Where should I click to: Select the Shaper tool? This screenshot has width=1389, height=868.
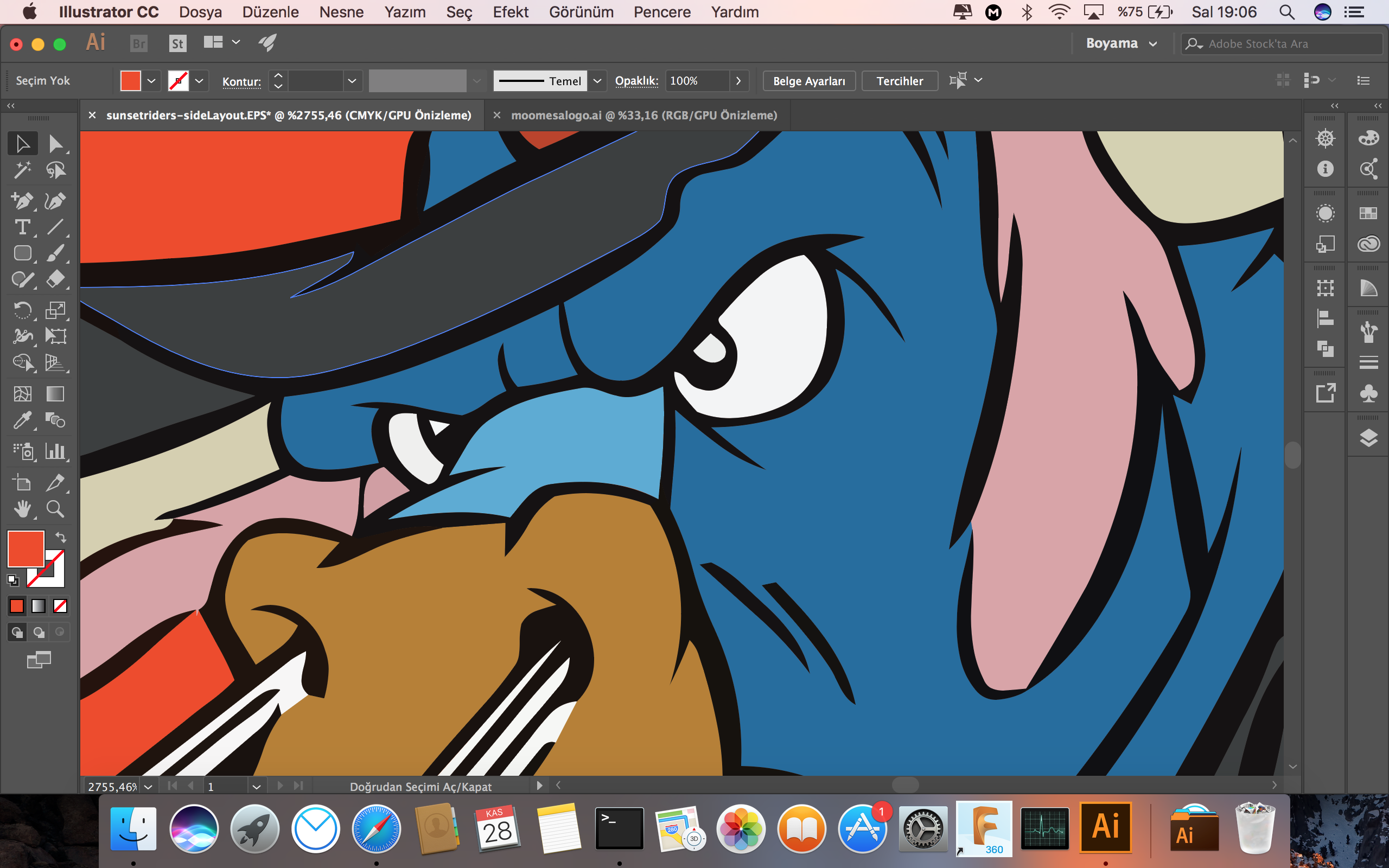pos(22,279)
